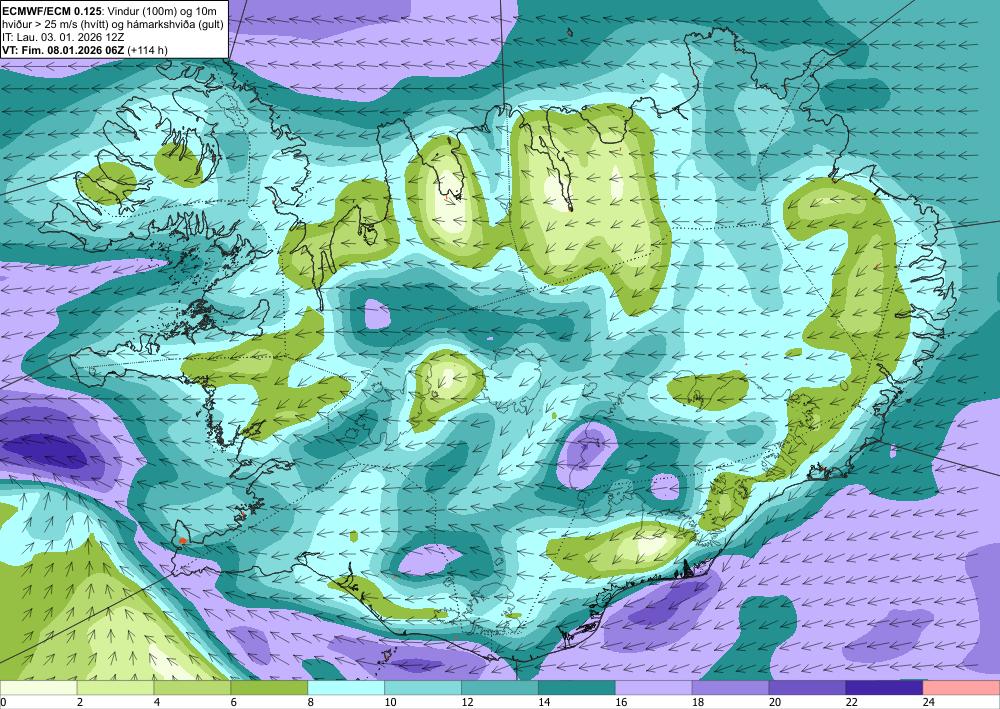
Task: Click the dark teal 14–16 legend swatch
Action: pyautogui.click(x=577, y=688)
